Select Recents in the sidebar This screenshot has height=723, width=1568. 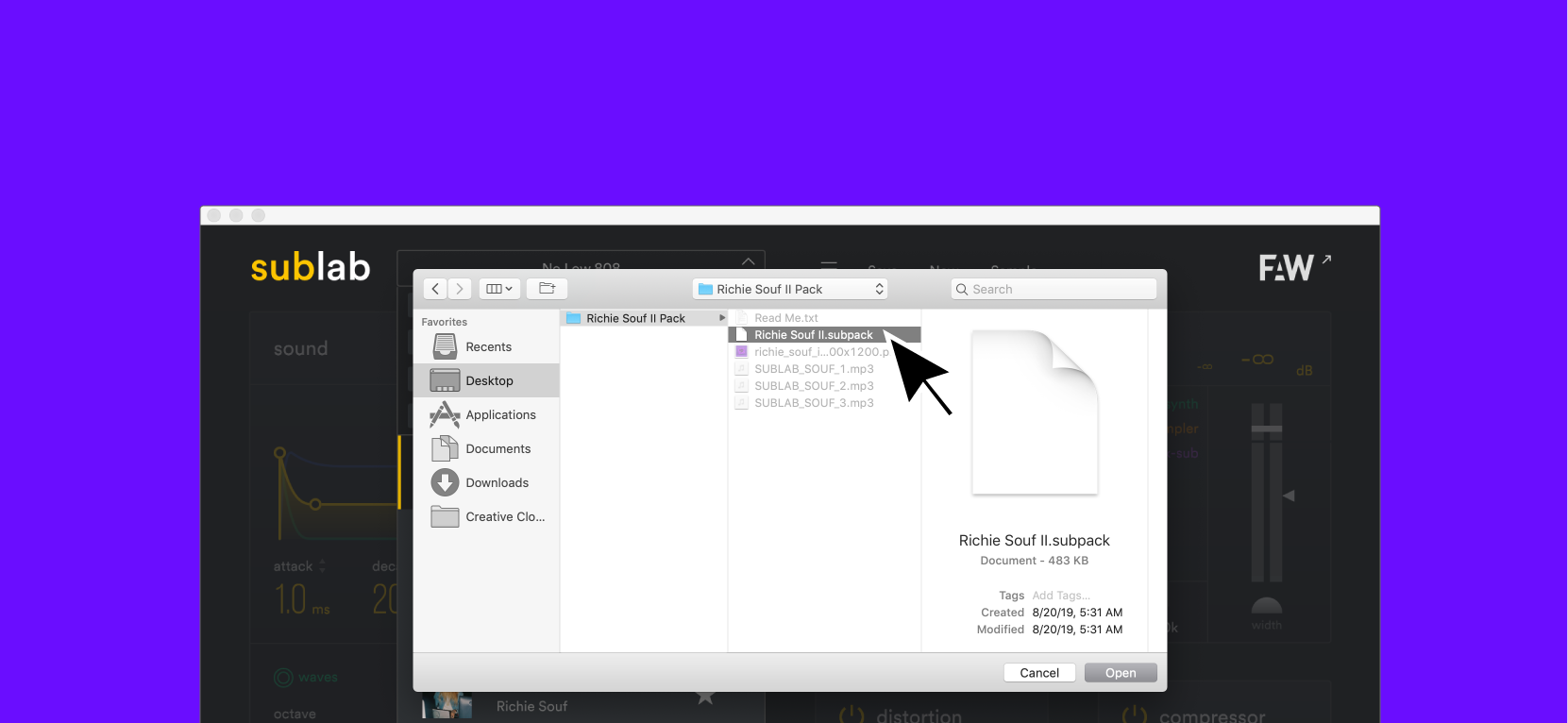pos(487,347)
